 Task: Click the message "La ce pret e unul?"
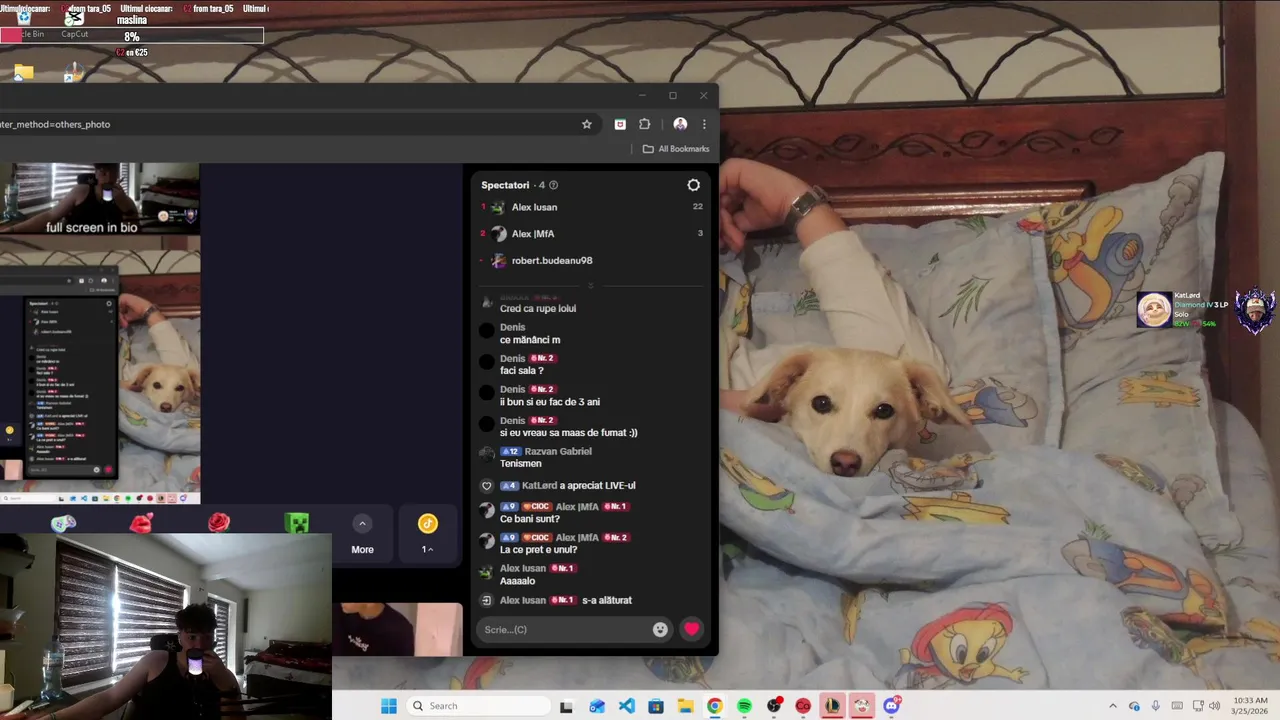pos(538,550)
